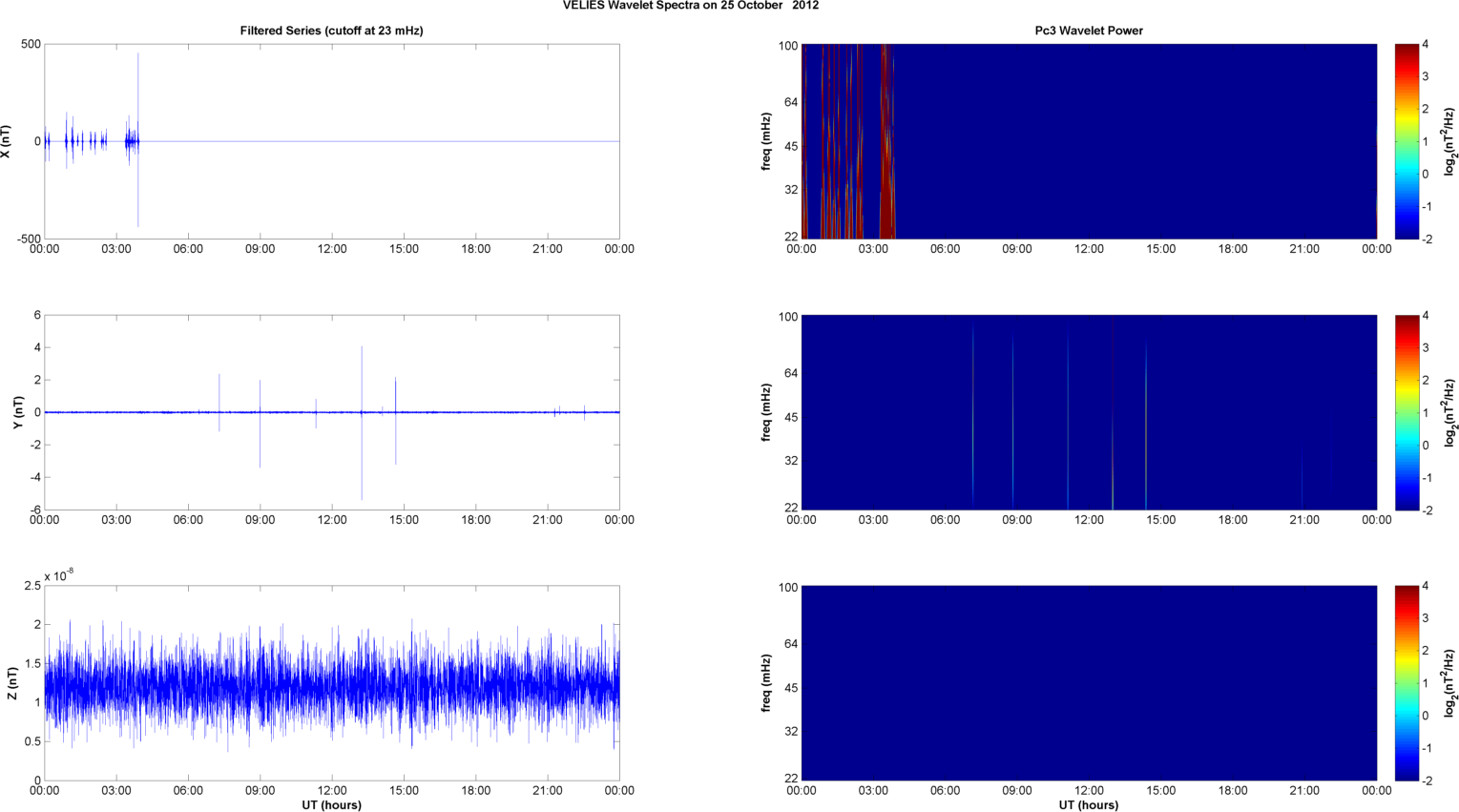1459x812 pixels.
Task: Click the '100' frequency tick of the top spectrogram
Action: (x=787, y=46)
